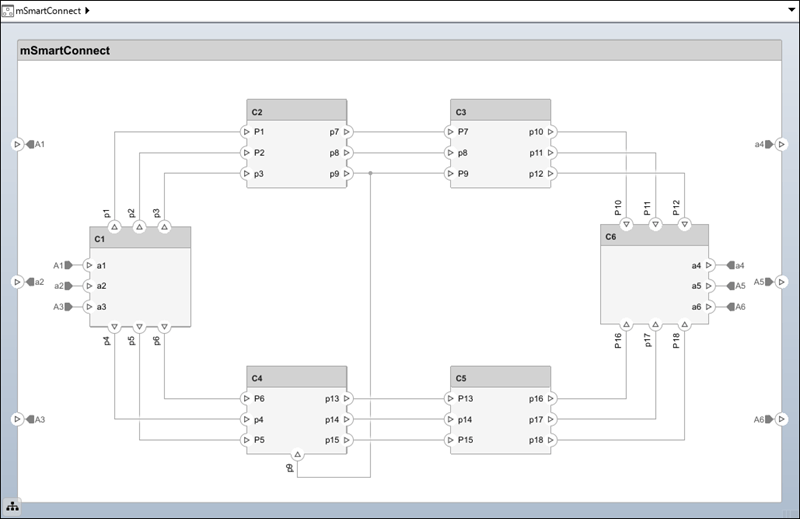Click the C5 component title bar
The image size is (800, 519).
(x=500, y=377)
